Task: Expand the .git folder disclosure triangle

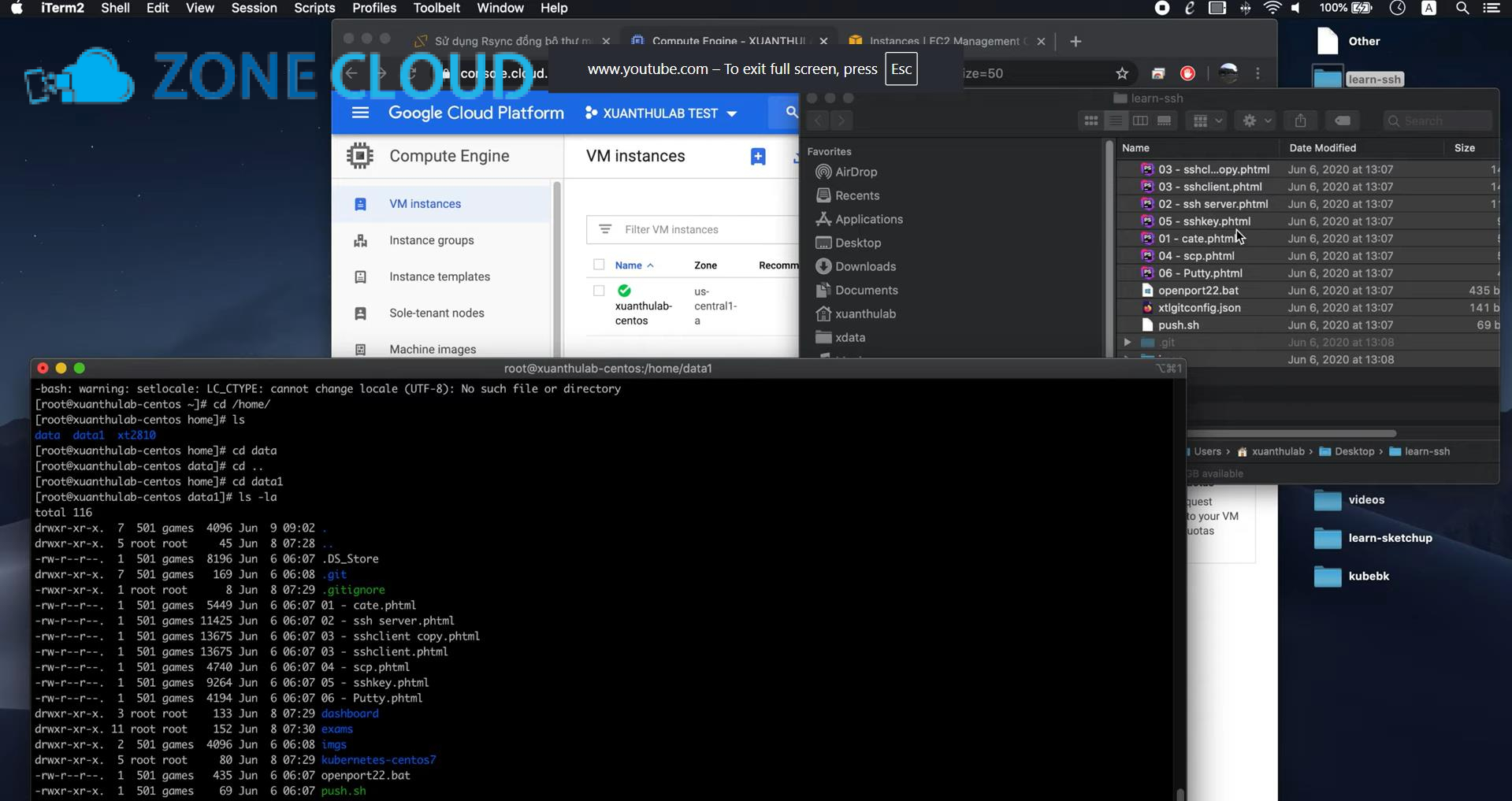Action: click(1127, 343)
